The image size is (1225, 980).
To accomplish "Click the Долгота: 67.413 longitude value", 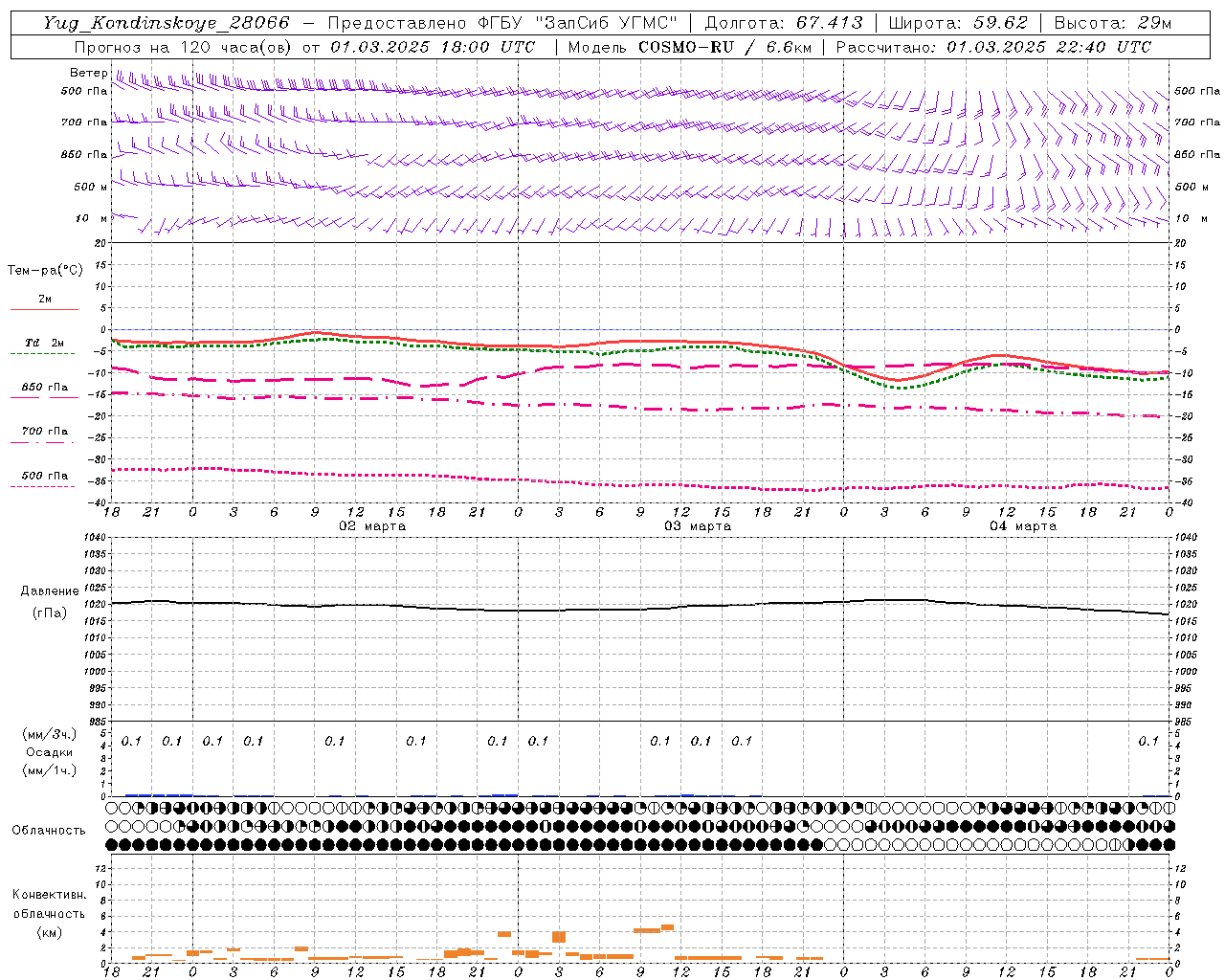I will (784, 23).
